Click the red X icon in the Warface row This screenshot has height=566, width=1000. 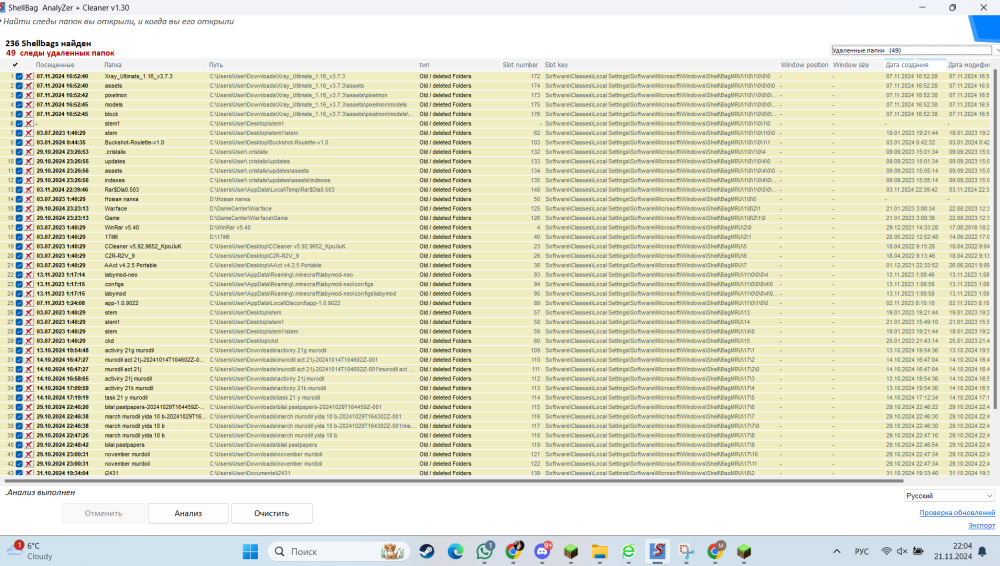[29, 209]
